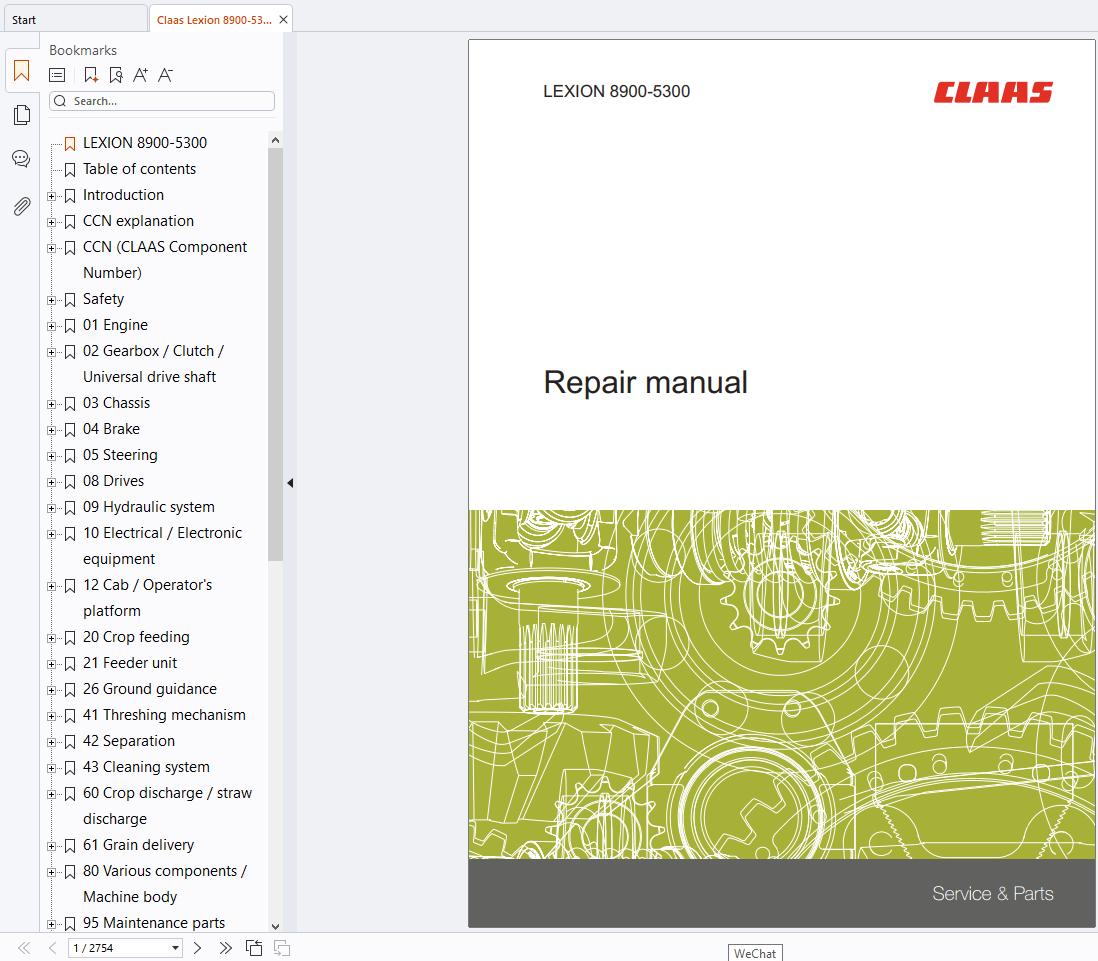Decrease bookmark text size with A- icon
The image size is (1098, 961).
tap(166, 74)
